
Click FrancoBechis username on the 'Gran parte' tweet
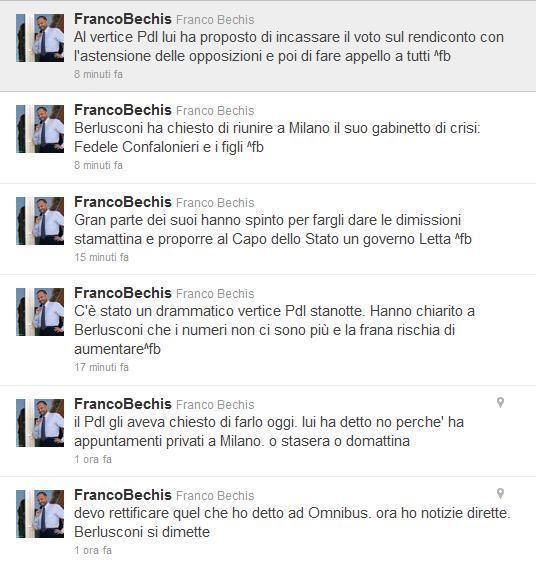pyautogui.click(x=123, y=202)
